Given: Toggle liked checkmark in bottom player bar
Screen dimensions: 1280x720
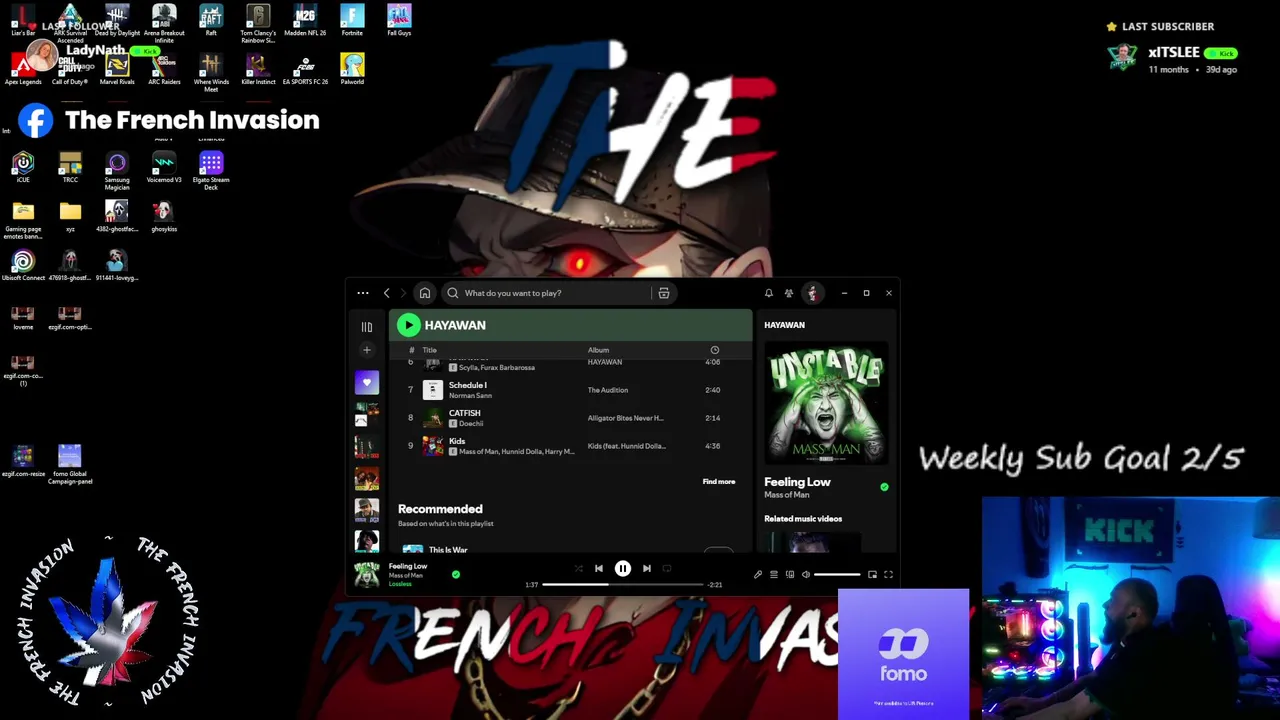Looking at the screenshot, I should [456, 574].
